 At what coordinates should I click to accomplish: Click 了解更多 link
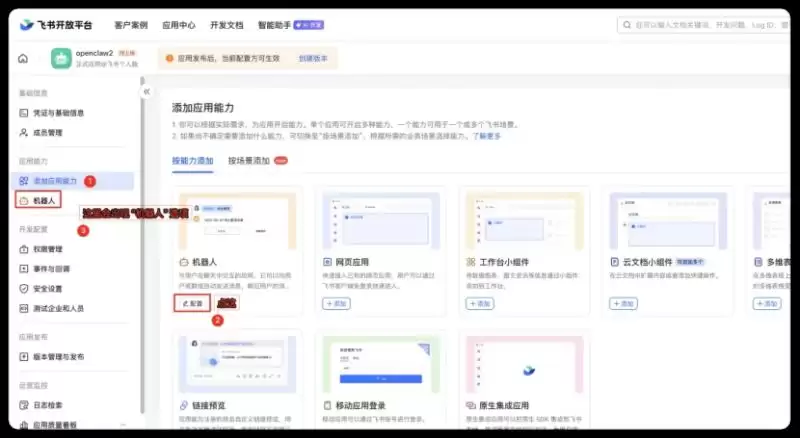coord(487,136)
